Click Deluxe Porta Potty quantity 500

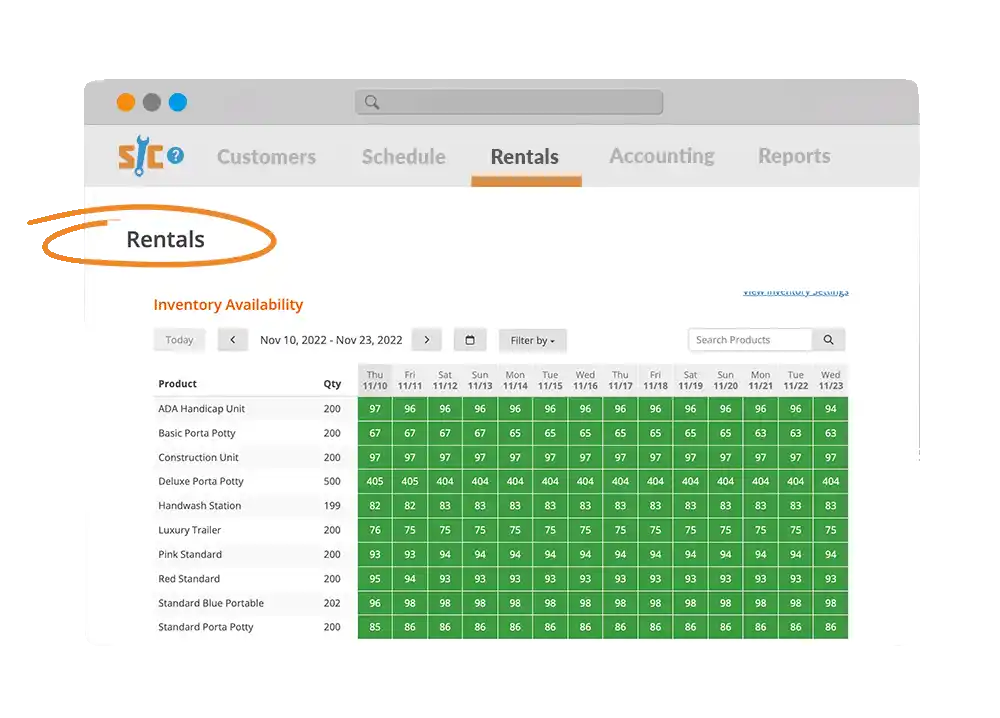332,481
